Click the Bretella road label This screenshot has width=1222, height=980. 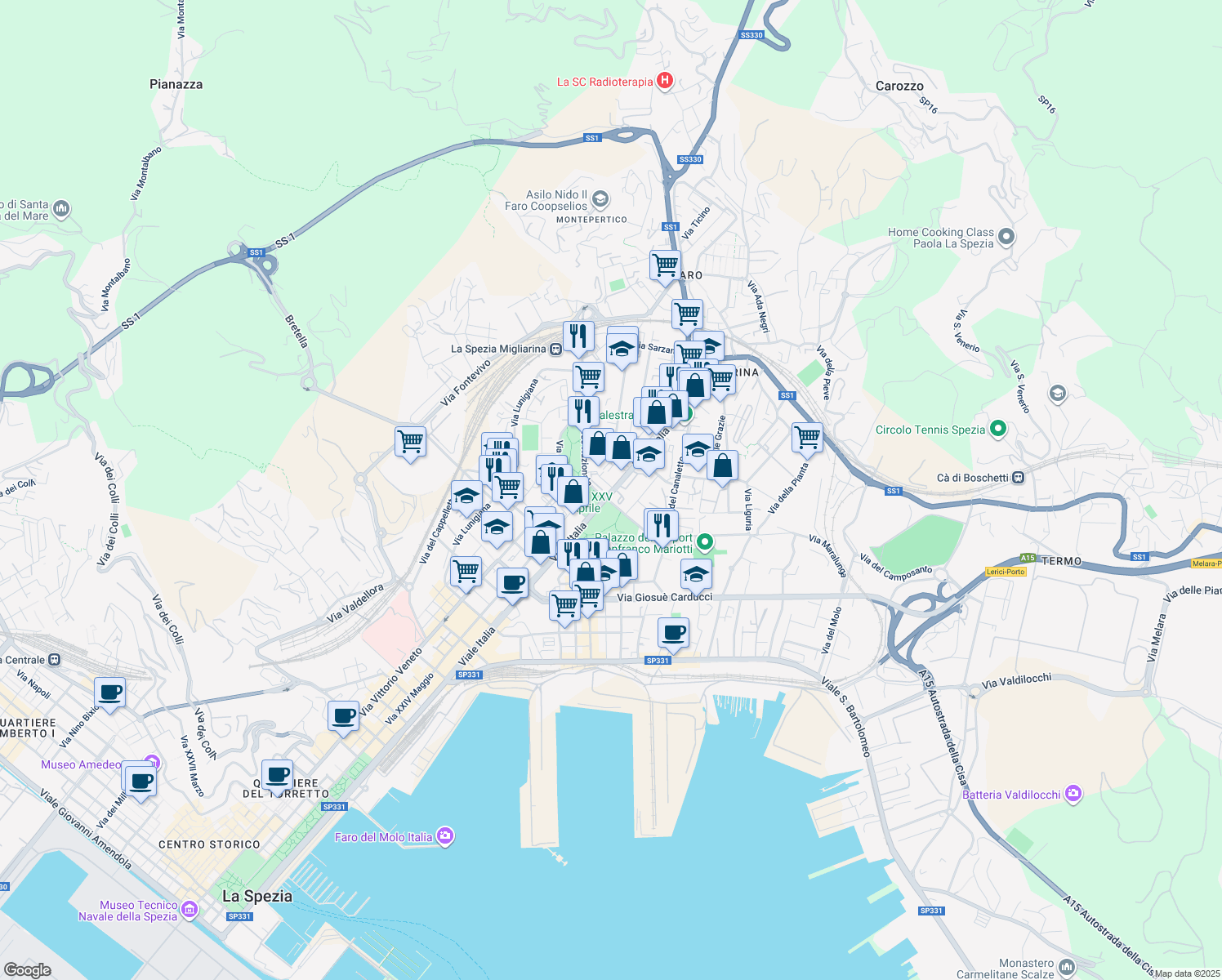pyautogui.click(x=297, y=331)
